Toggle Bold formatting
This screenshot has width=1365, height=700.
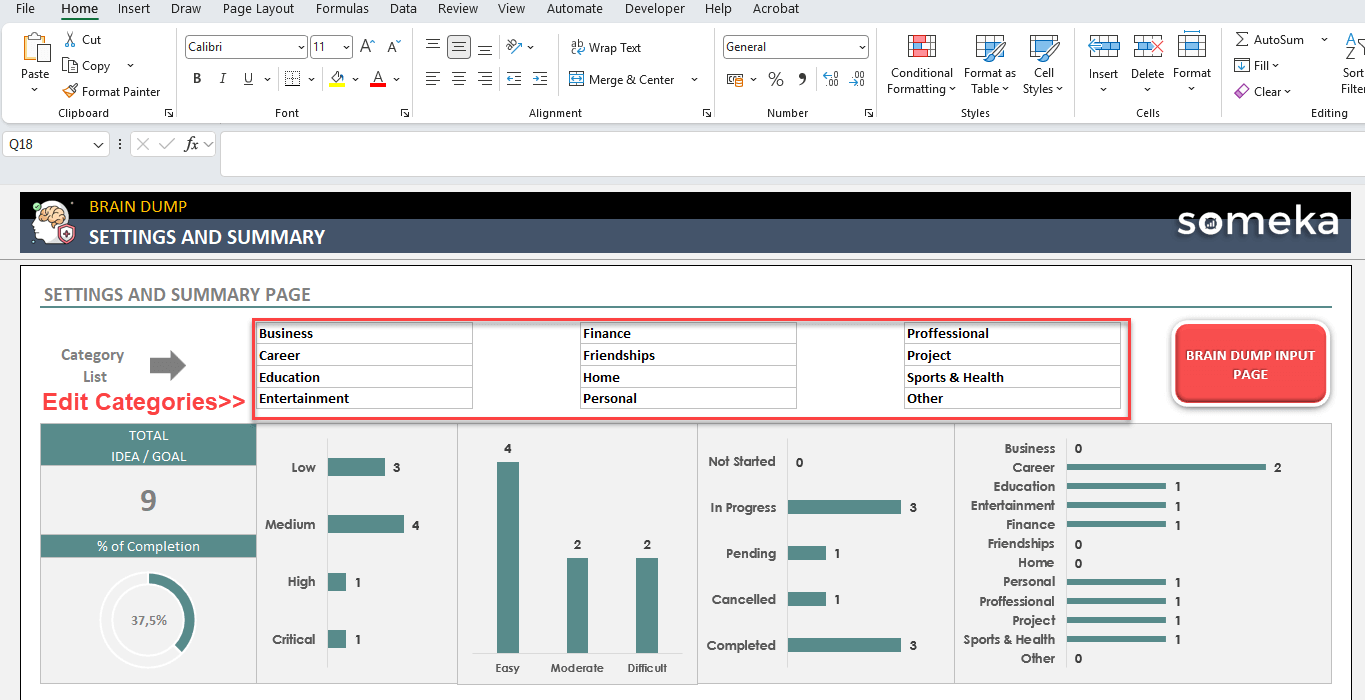click(197, 79)
